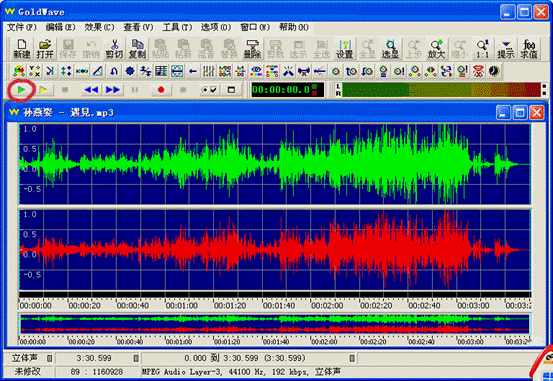Open the dropdown icon beside 3:30.599 length
This screenshot has width=553, height=381.
pyautogui.click(x=136, y=358)
